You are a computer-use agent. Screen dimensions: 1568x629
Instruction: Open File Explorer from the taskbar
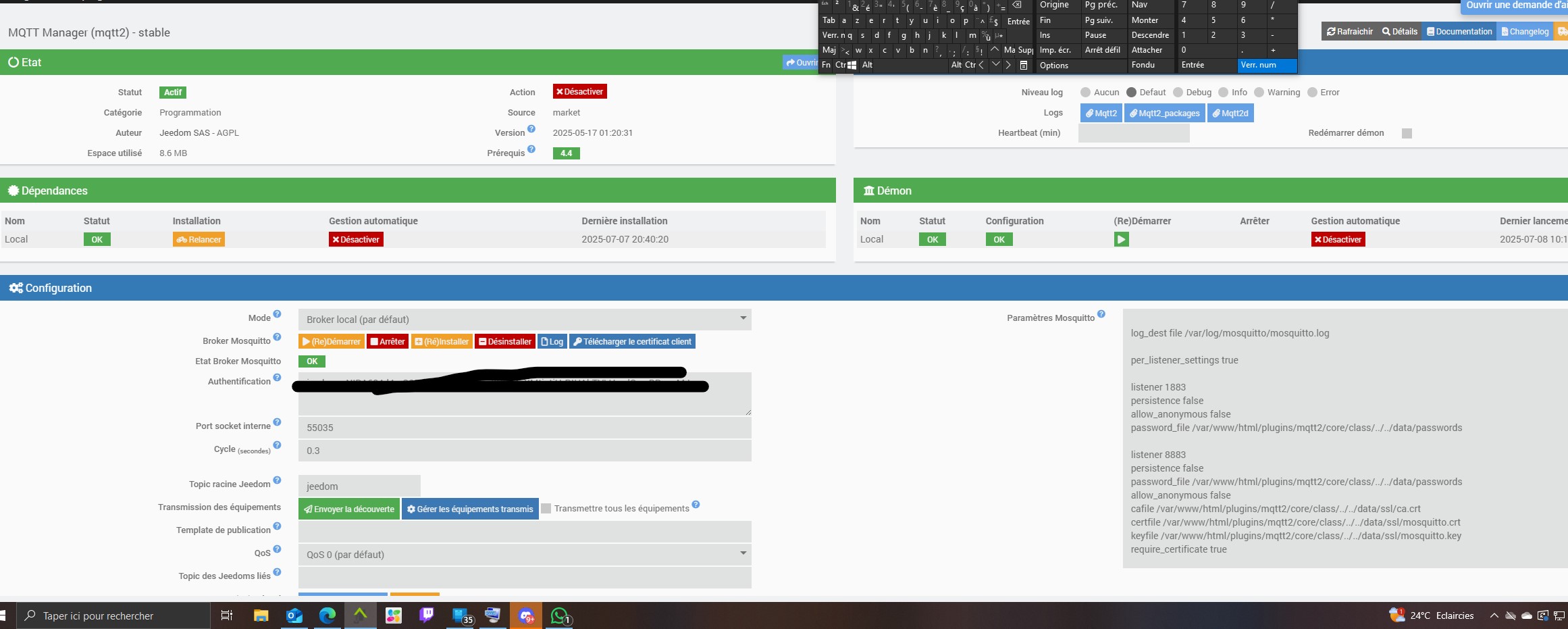point(261,615)
